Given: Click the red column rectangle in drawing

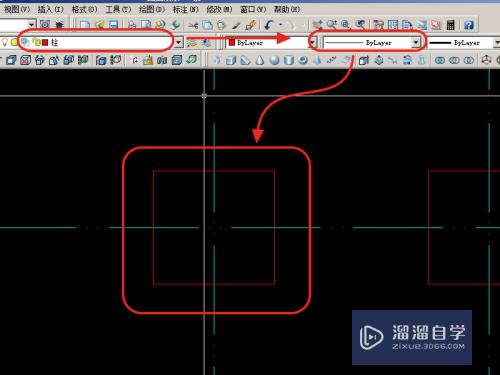Looking at the screenshot, I should click(214, 227).
